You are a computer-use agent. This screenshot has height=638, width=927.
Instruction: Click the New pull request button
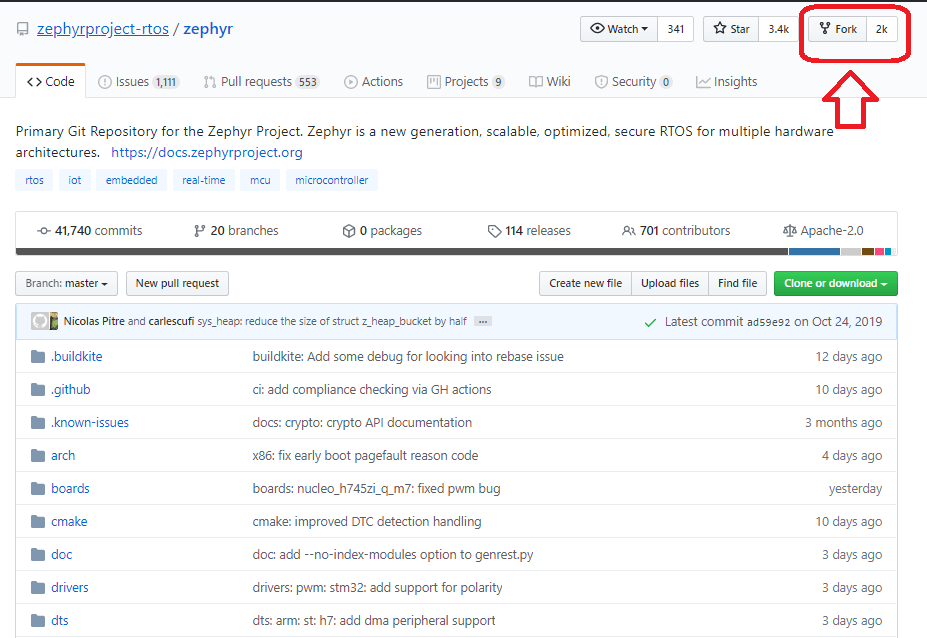click(177, 283)
